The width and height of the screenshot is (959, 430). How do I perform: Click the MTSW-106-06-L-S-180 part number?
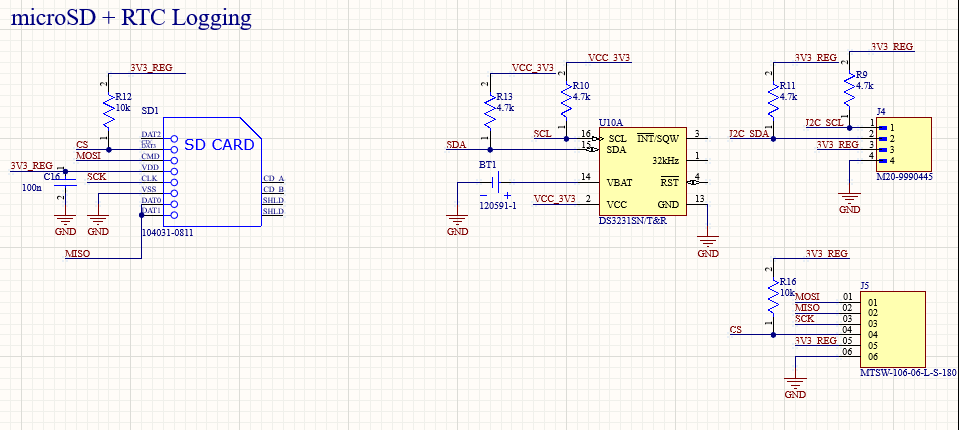click(x=908, y=372)
